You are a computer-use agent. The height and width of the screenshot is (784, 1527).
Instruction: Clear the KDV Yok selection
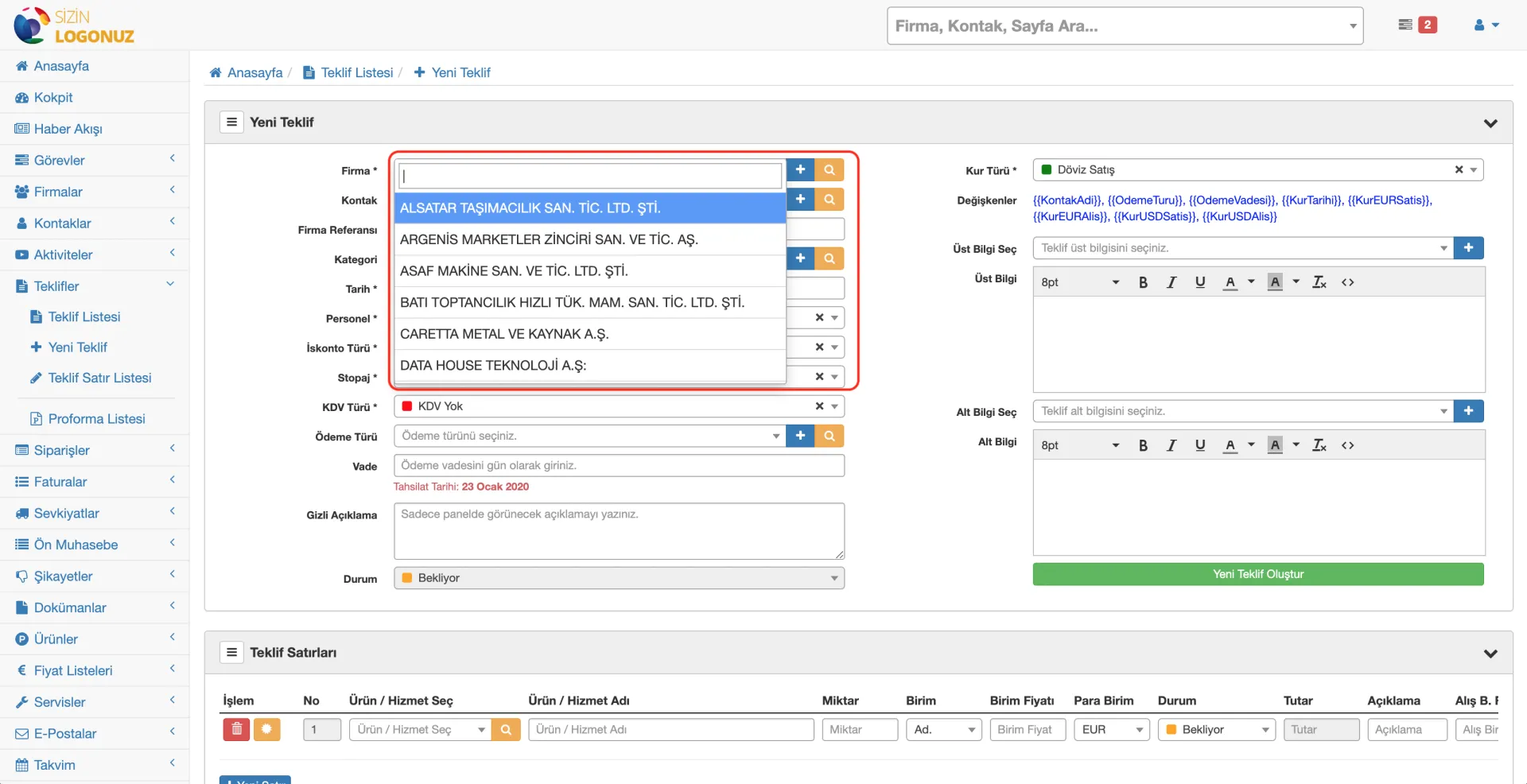(x=819, y=406)
